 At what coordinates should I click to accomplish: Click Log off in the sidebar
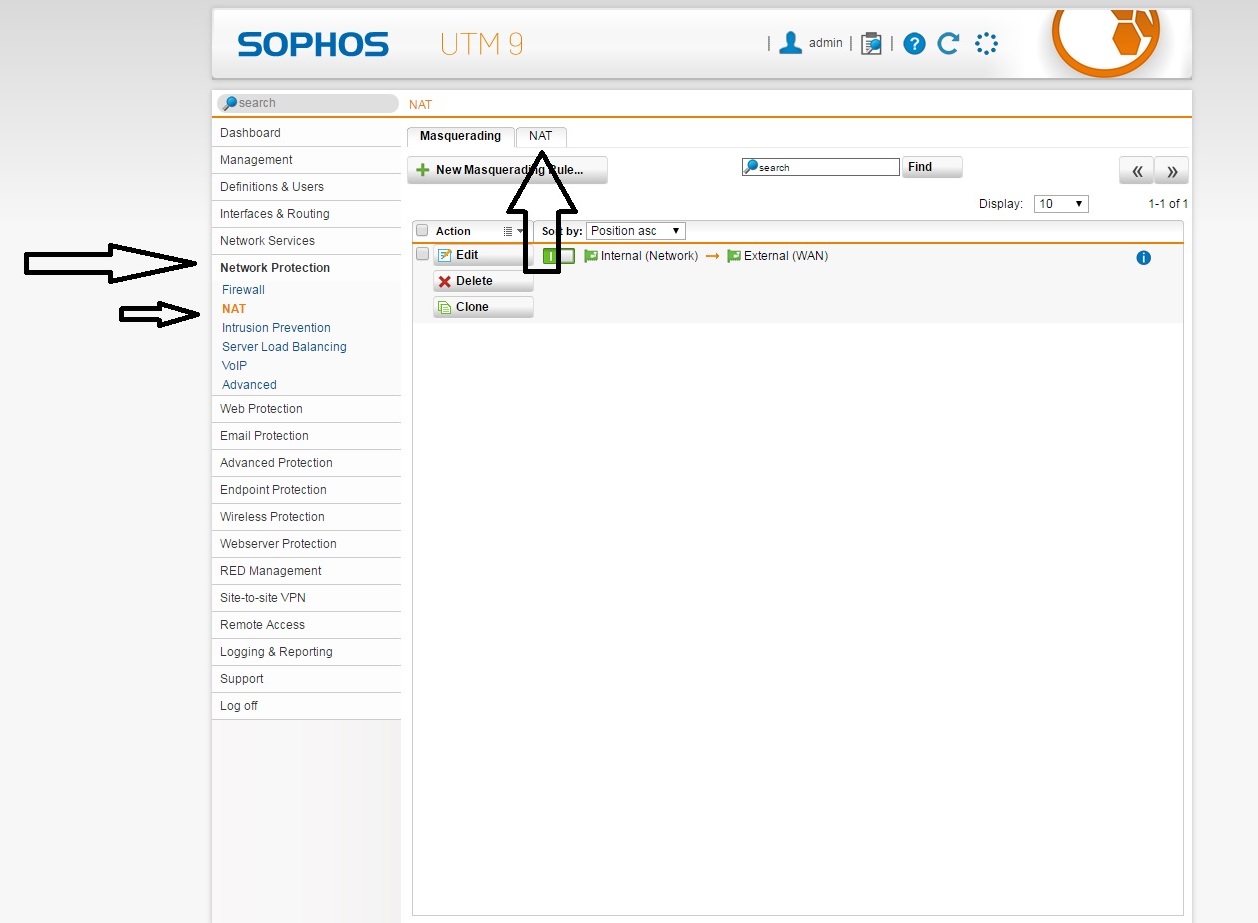(x=306, y=706)
